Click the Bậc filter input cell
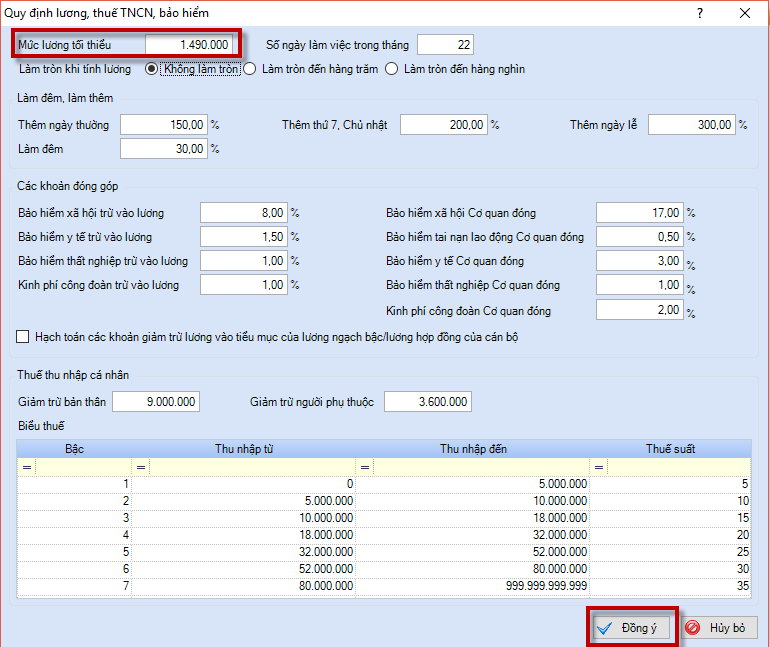This screenshot has height=647, width=770. 83,467
